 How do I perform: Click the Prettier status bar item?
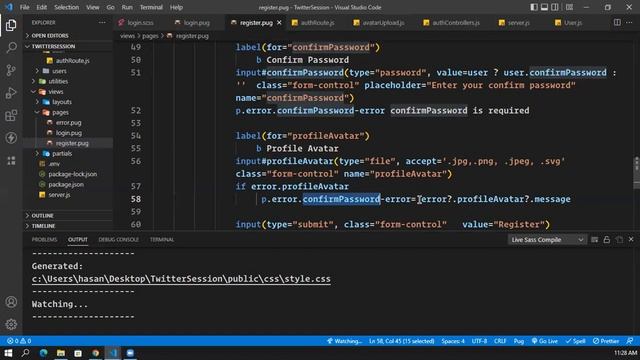[606, 341]
